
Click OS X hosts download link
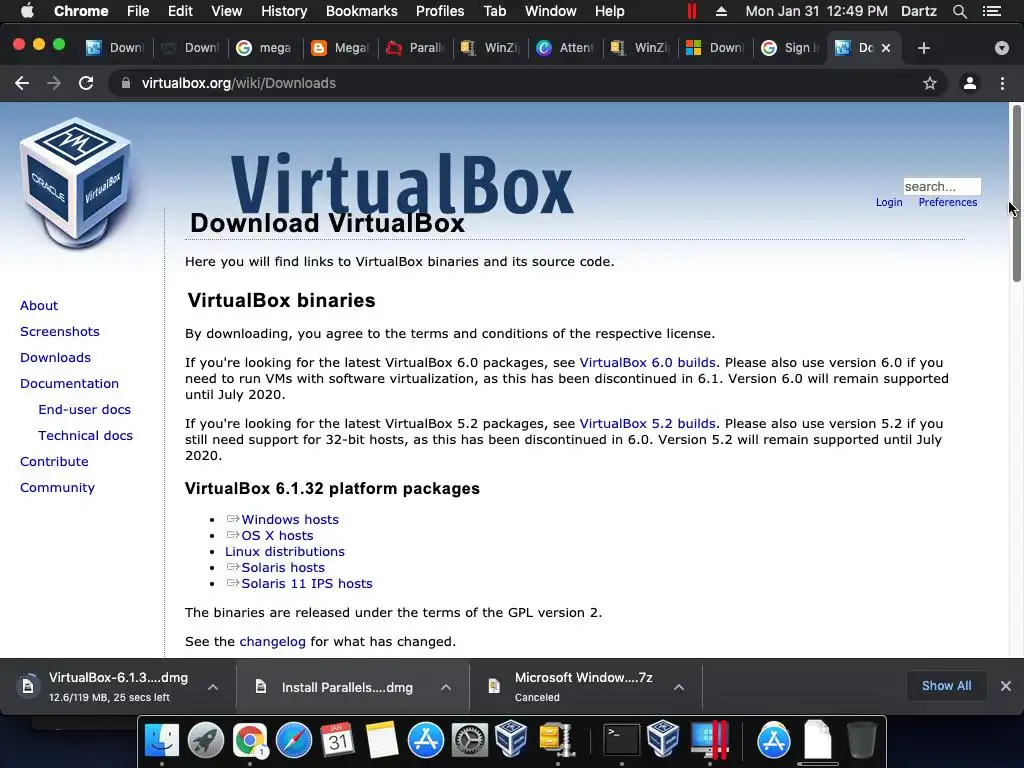[x=278, y=536]
